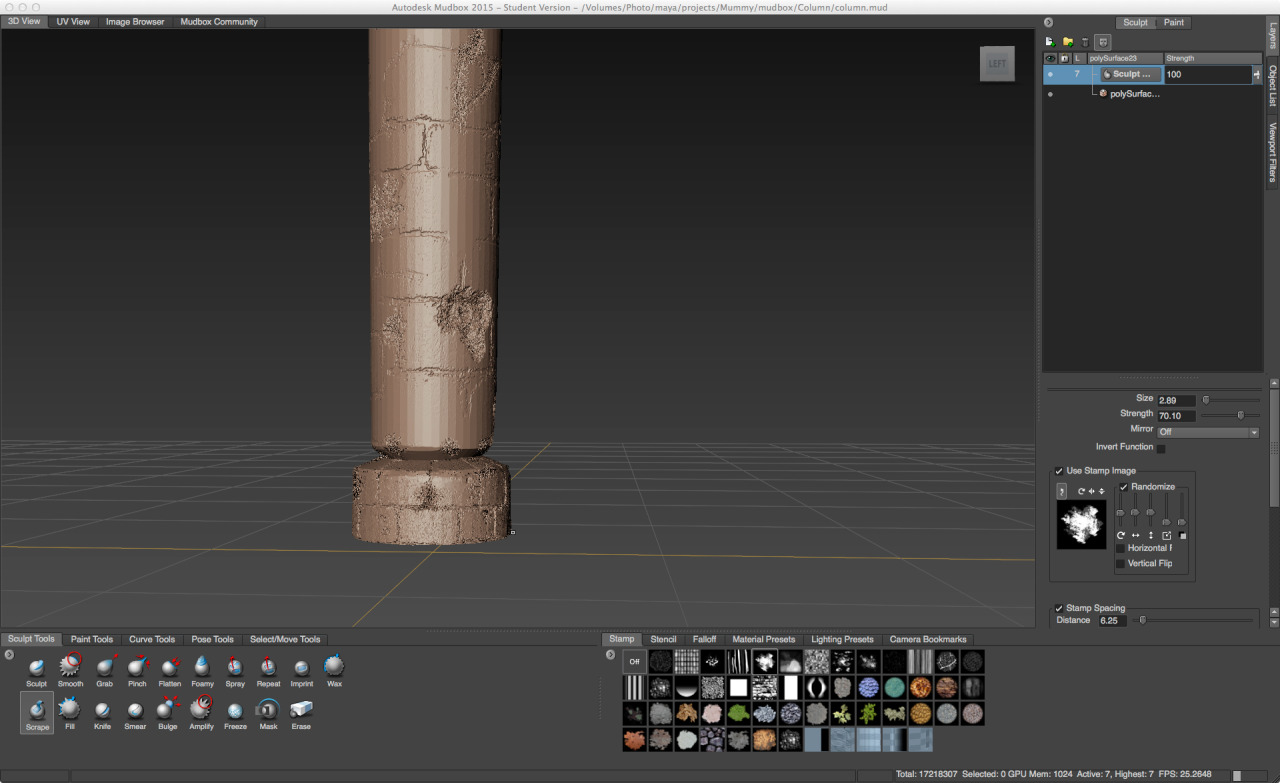Select the Spray tool
The width and height of the screenshot is (1280, 783).
point(235,670)
